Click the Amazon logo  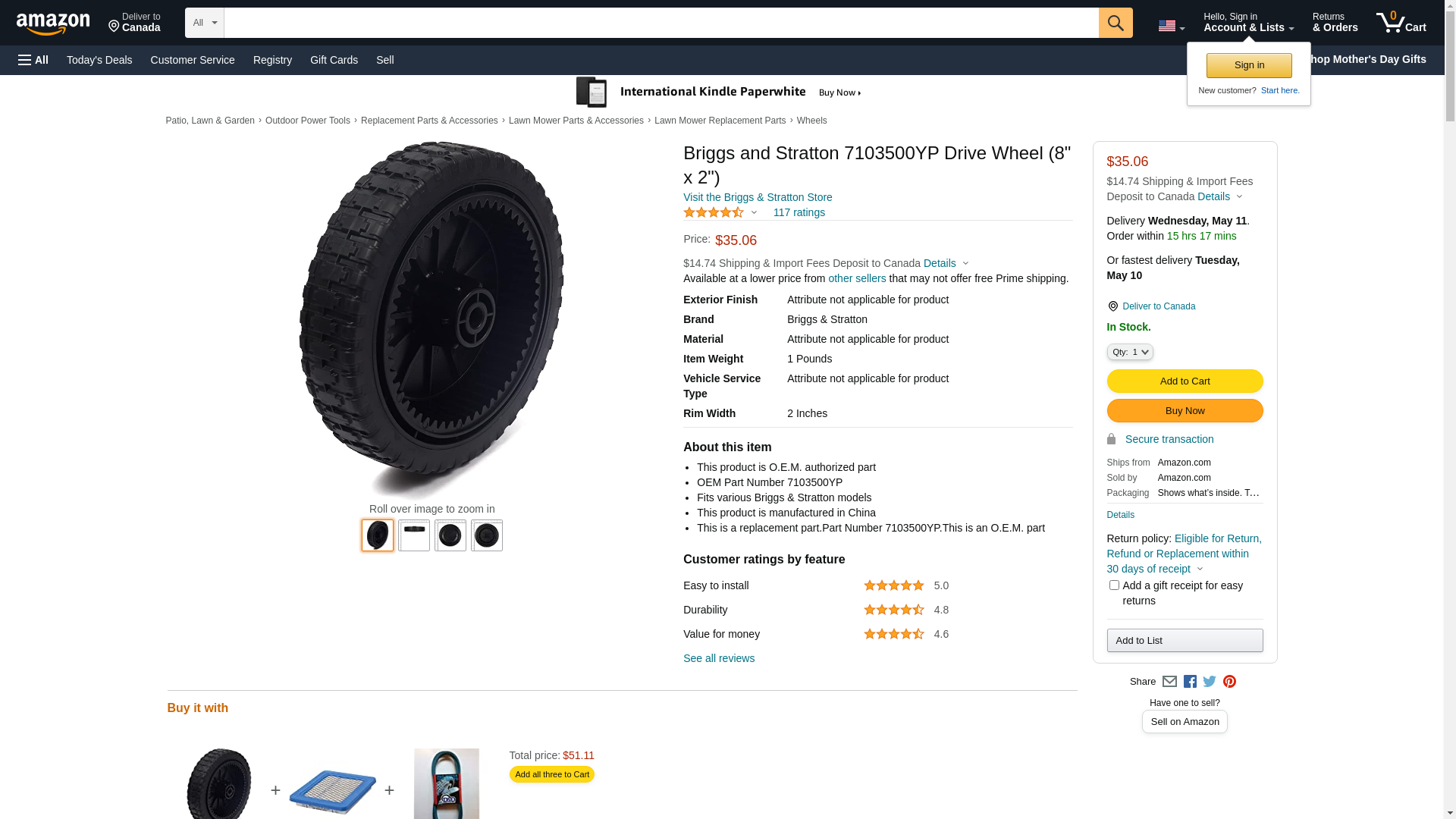(53, 24)
